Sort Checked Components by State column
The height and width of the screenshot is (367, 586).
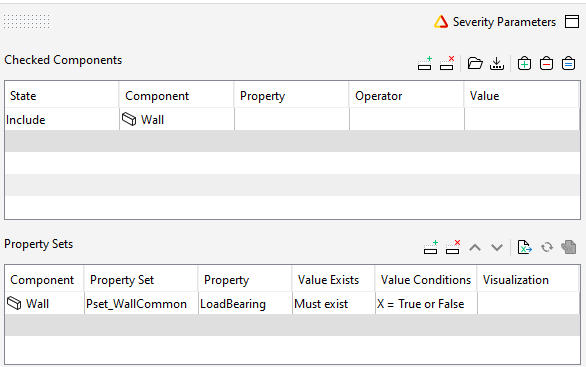point(62,96)
